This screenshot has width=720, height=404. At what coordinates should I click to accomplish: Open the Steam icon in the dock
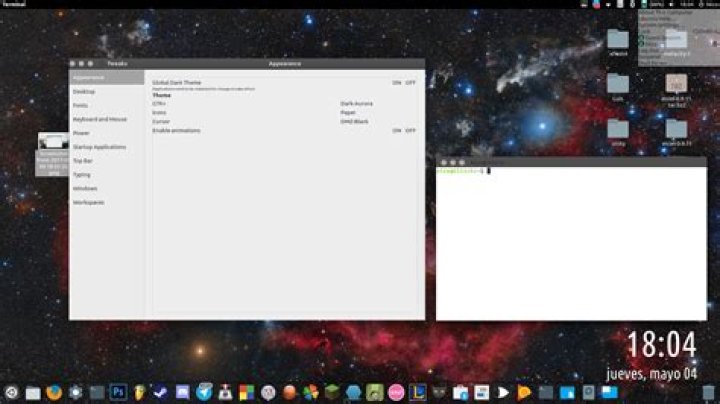click(161, 393)
